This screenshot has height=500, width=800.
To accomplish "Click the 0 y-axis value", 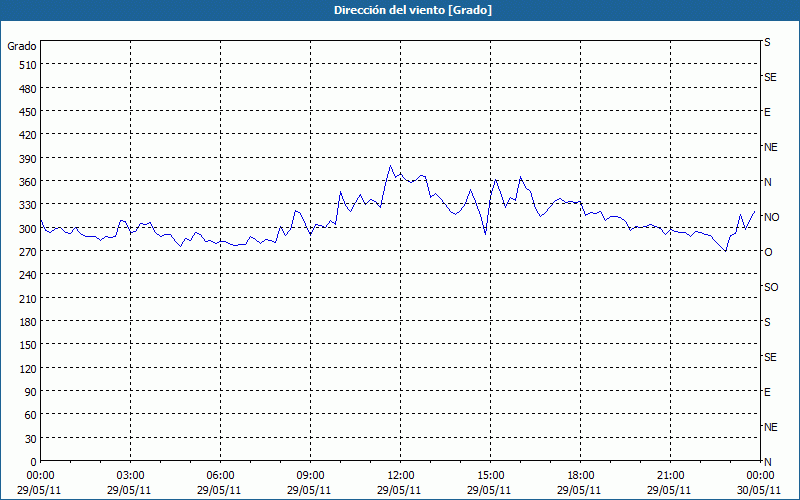I will click(34, 462).
